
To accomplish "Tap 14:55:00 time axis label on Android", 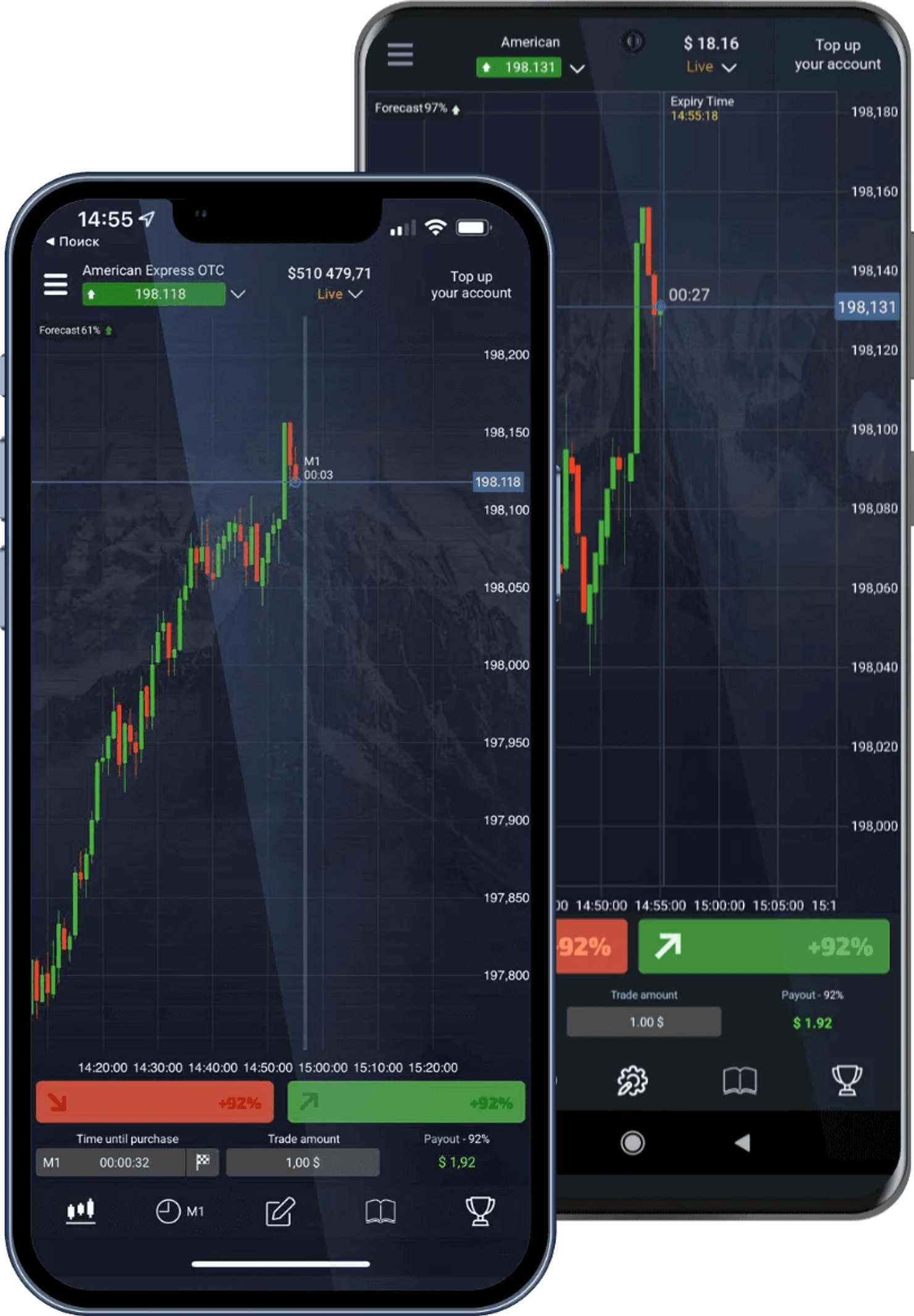I will (660, 905).
